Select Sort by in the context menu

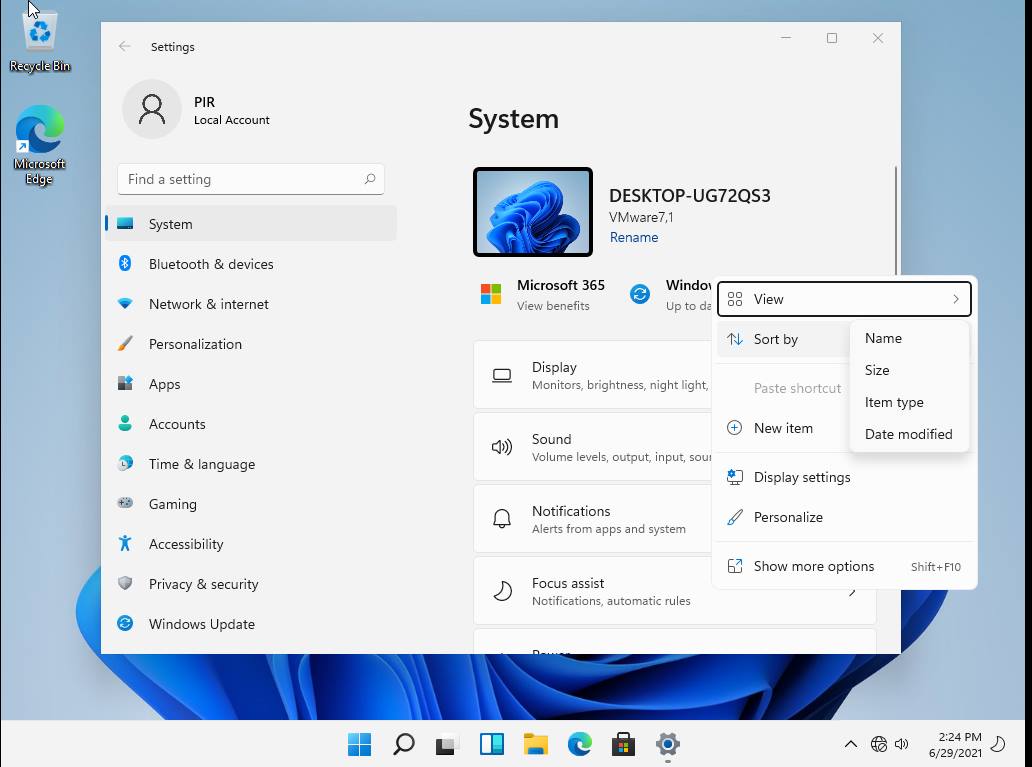click(x=782, y=339)
